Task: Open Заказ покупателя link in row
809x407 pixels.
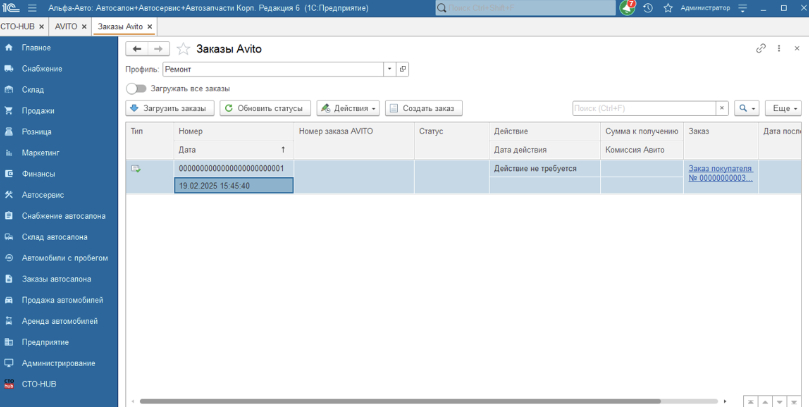Action: coord(721,173)
